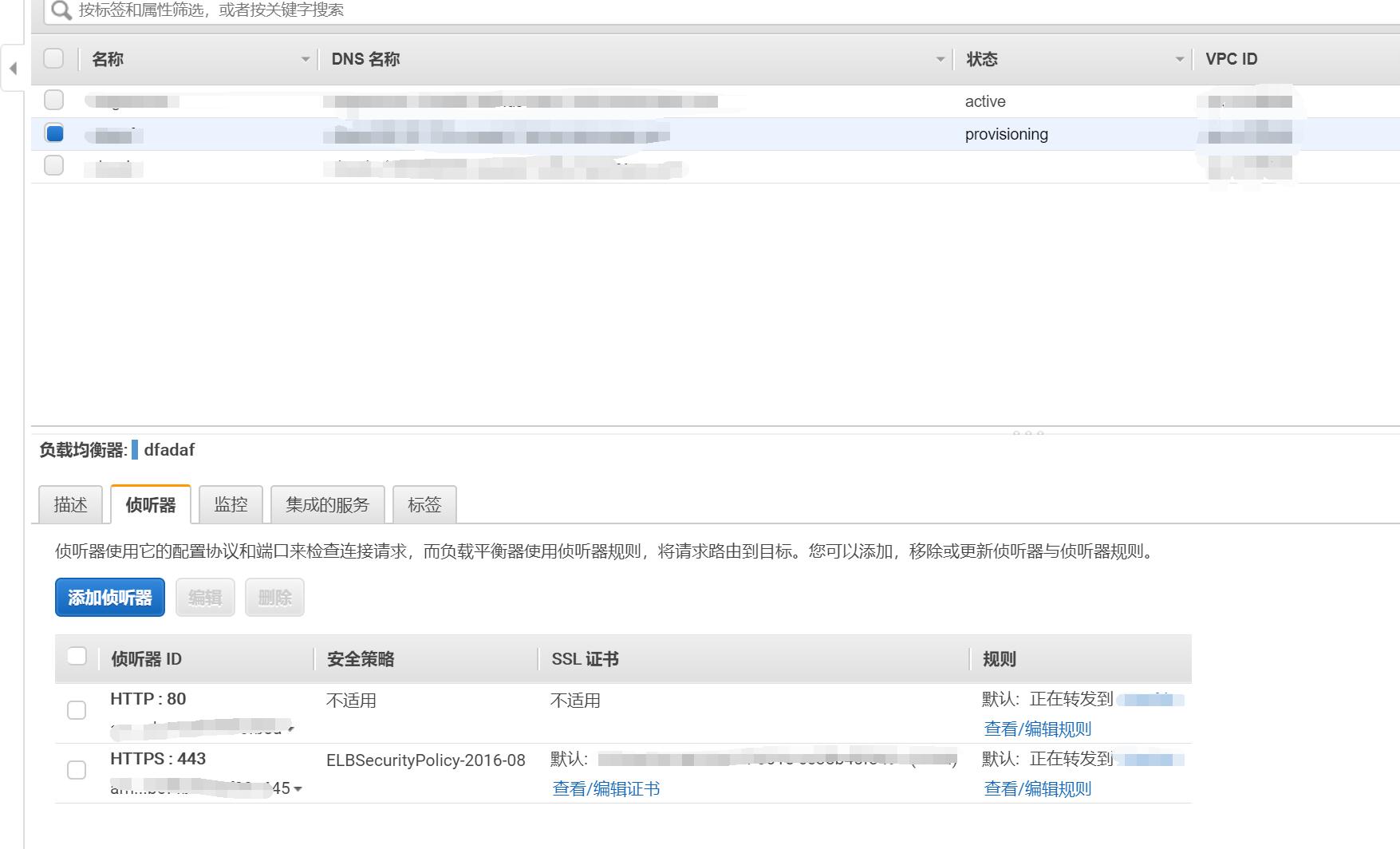
Task: Expand the HTTPS : 443 listener ARN dropdown
Action: 298,789
